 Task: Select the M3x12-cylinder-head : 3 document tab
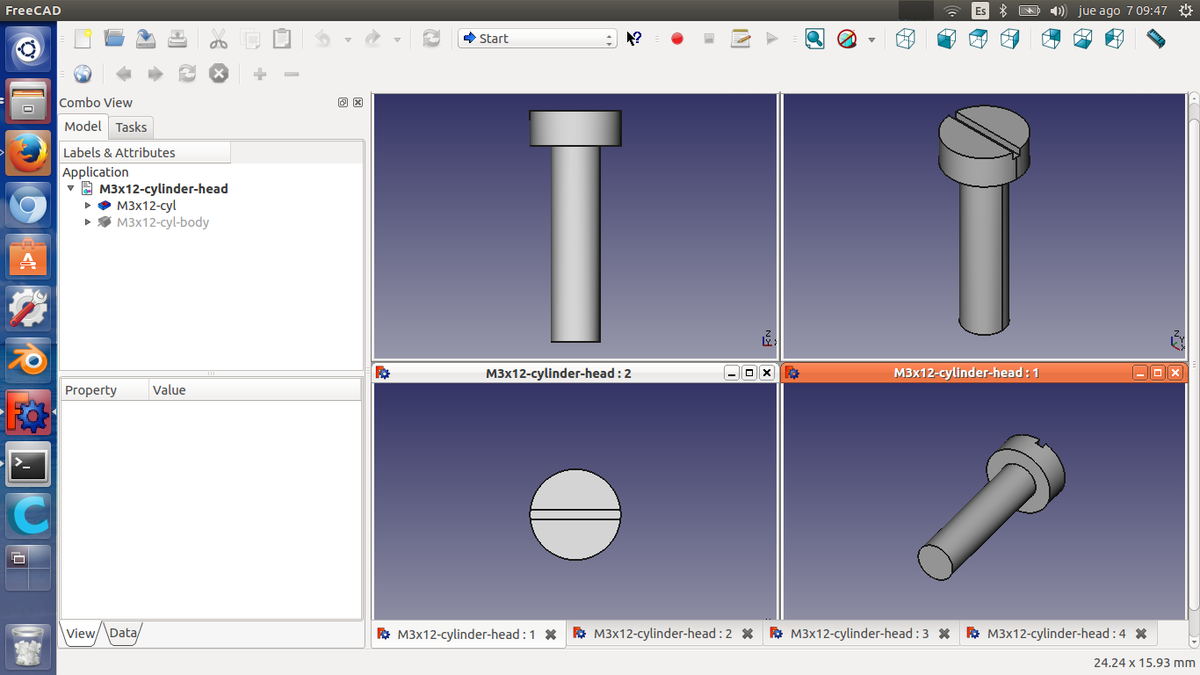point(859,634)
